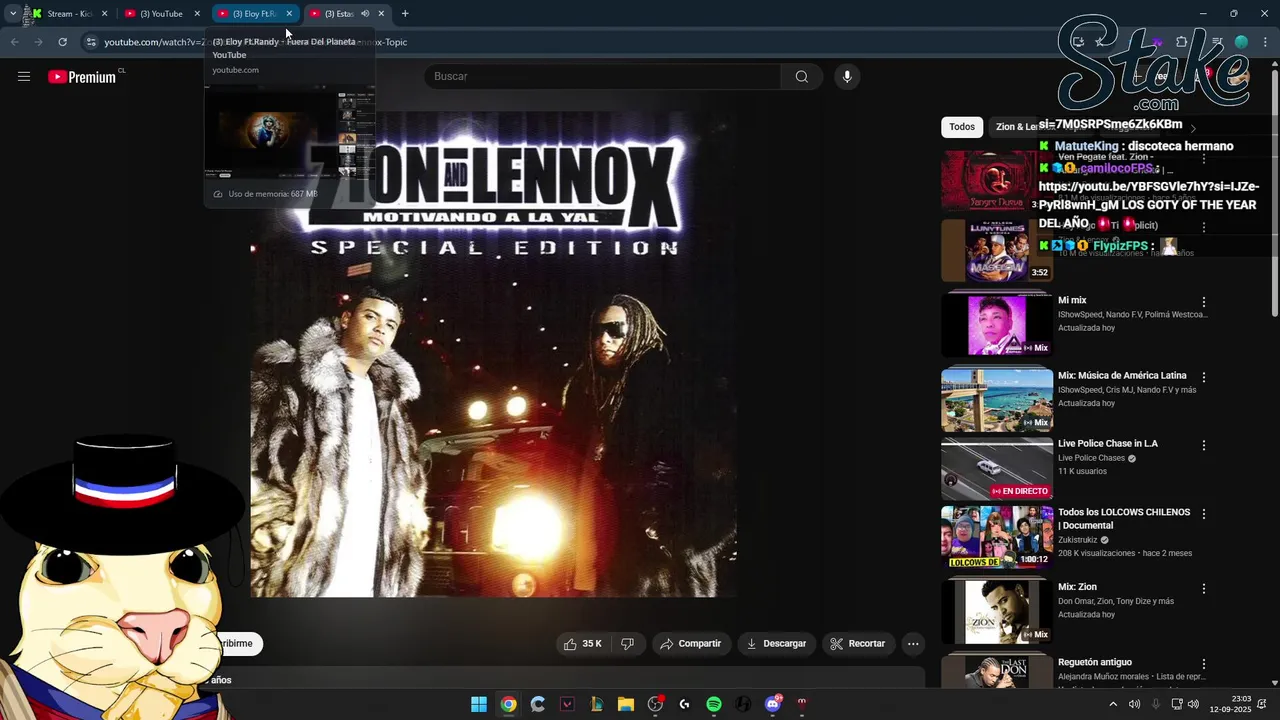Open options for Reguetón antiguo playlist

tap(1204, 664)
